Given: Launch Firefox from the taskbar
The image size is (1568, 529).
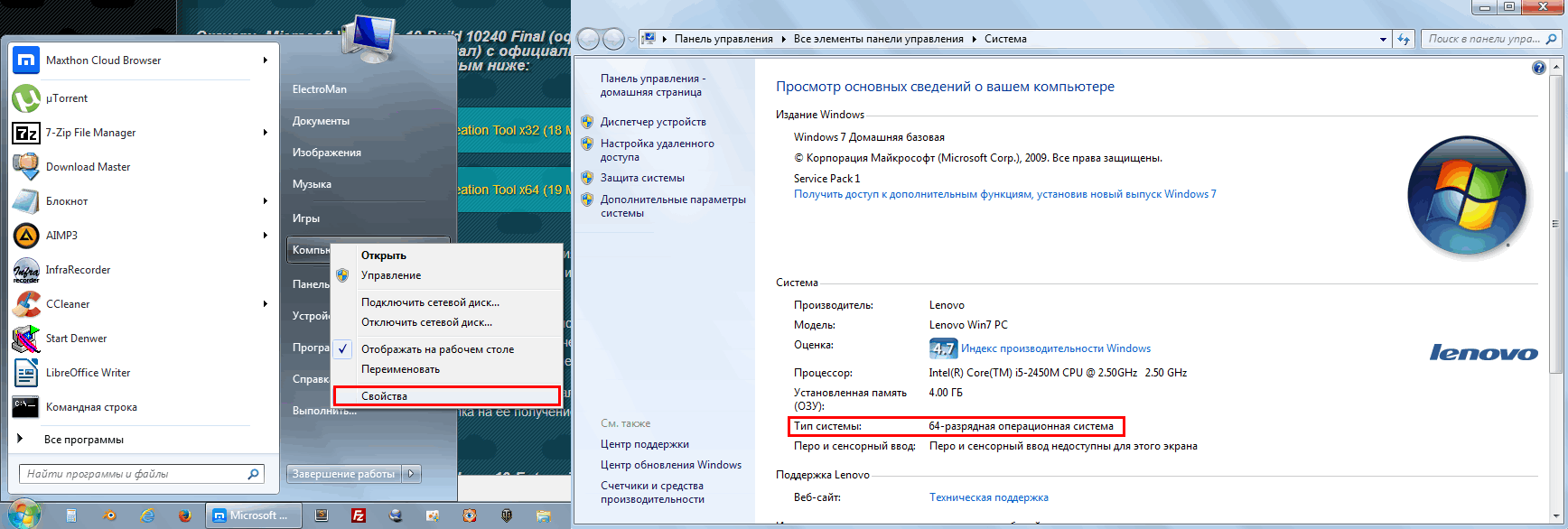Looking at the screenshot, I should [185, 515].
